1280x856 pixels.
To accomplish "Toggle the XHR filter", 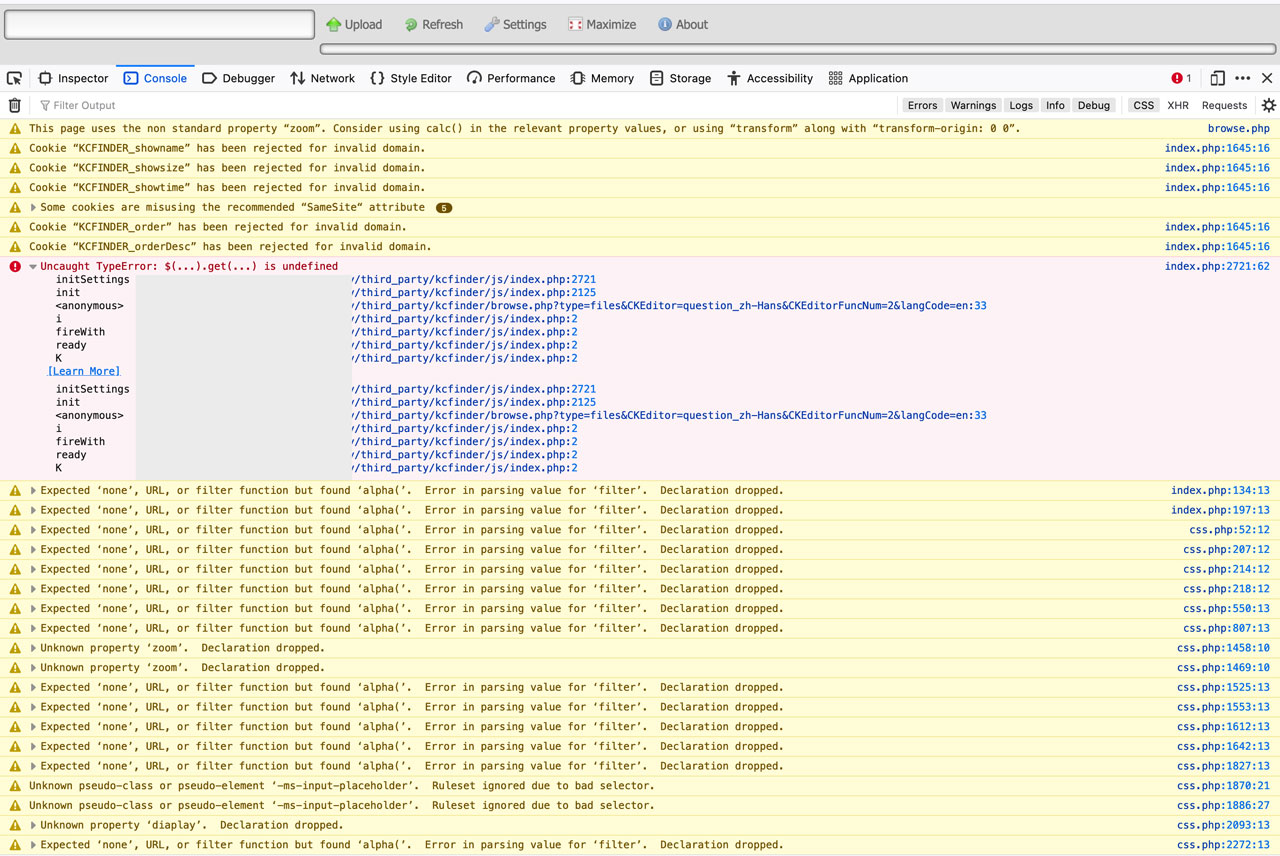I will [x=1178, y=105].
